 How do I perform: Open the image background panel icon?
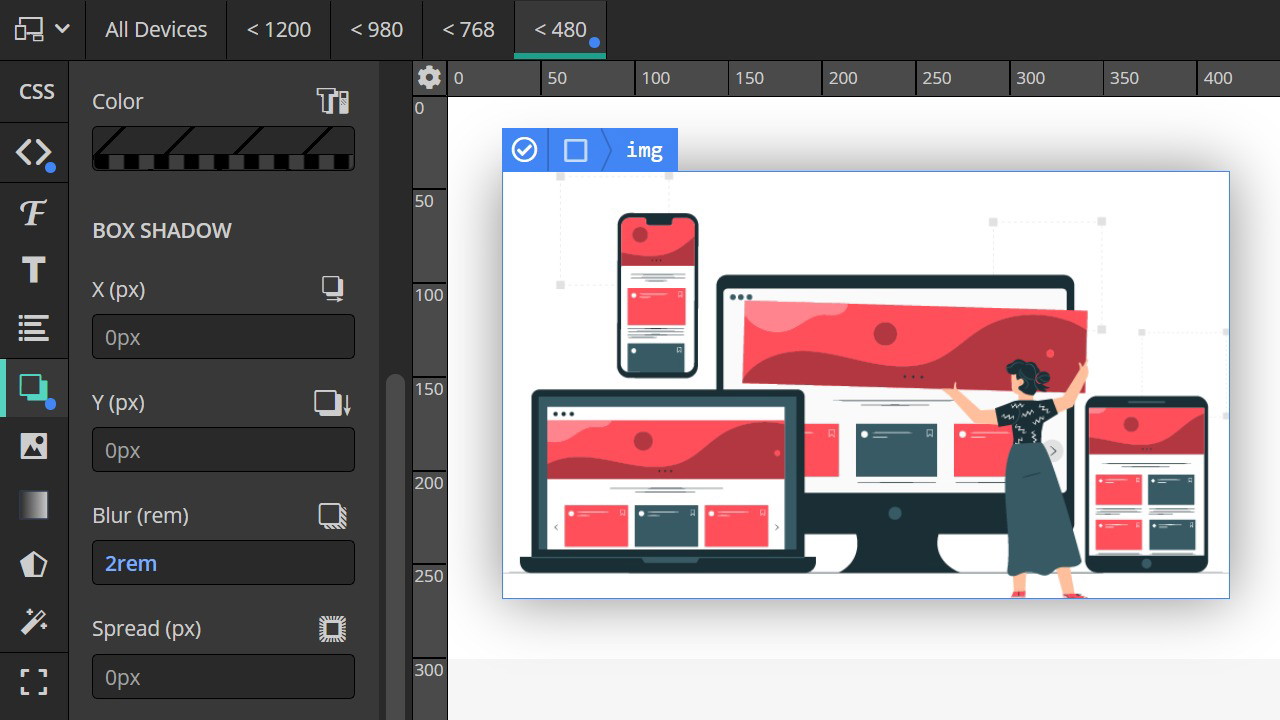34,446
